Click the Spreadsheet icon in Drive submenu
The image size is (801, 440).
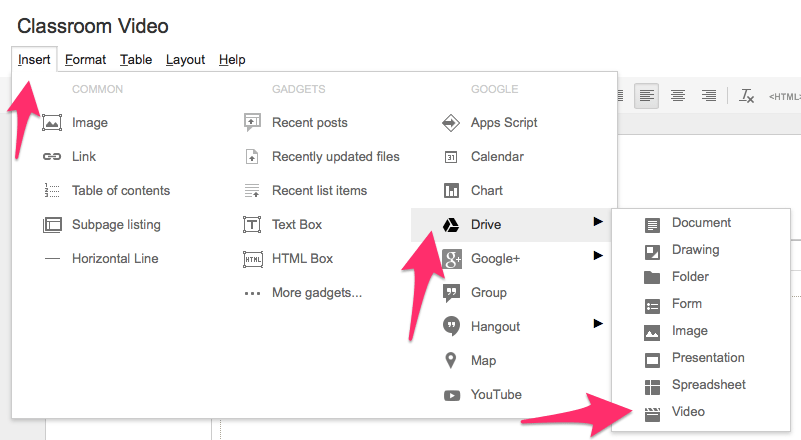(652, 385)
